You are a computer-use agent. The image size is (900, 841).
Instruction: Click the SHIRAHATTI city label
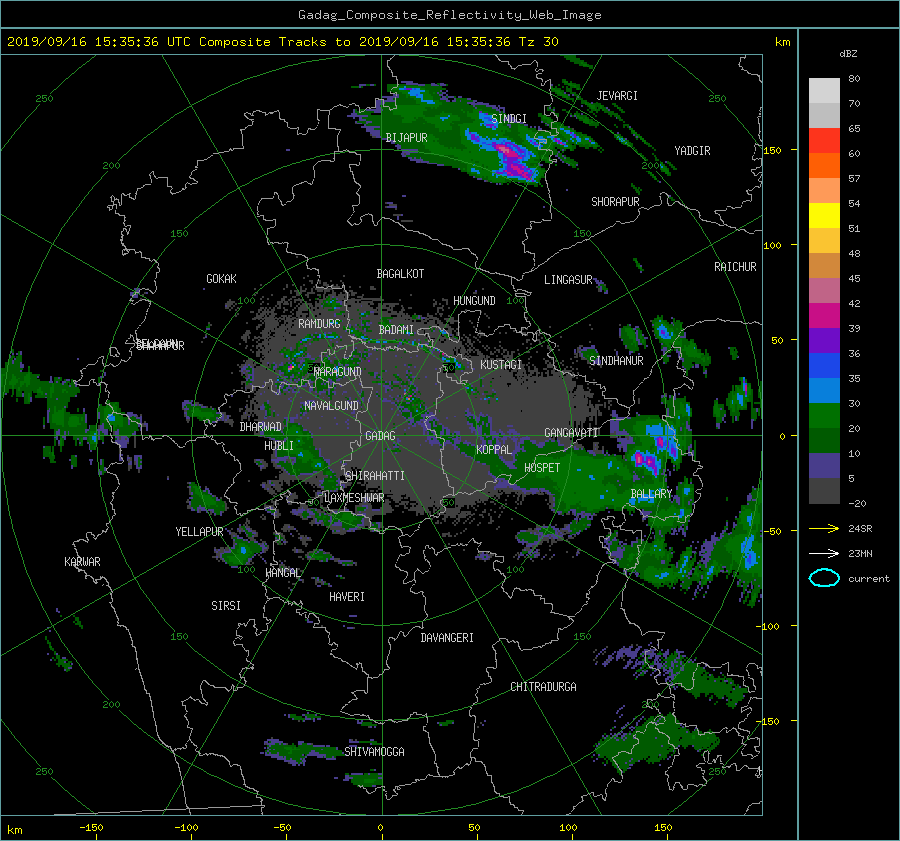(x=375, y=476)
